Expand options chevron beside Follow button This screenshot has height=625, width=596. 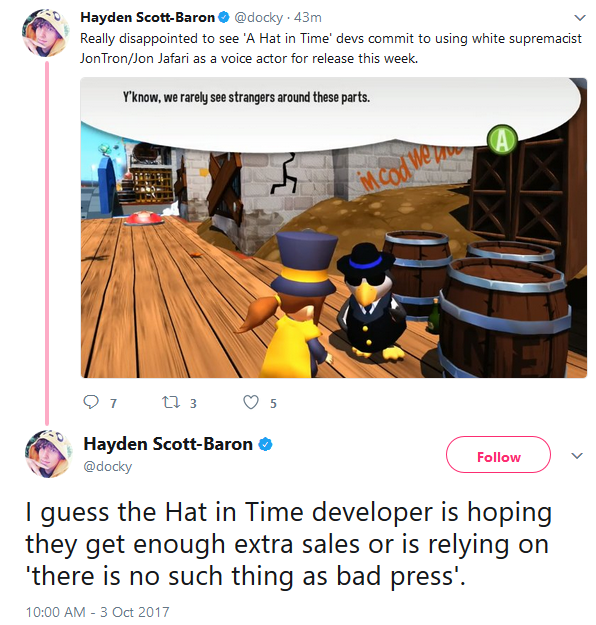tap(577, 455)
